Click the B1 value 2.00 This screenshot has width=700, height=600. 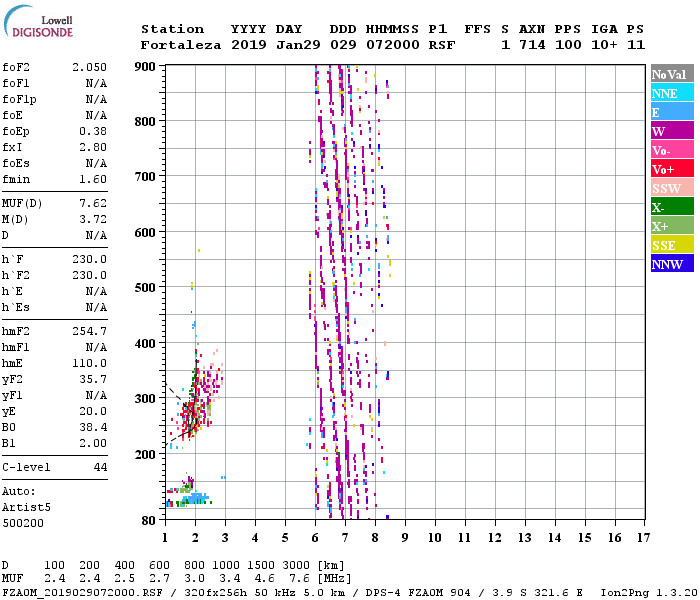point(93,443)
